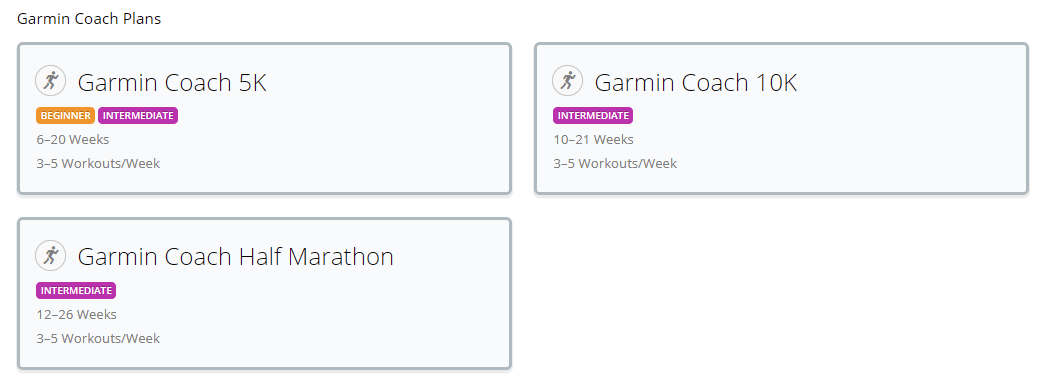This screenshot has width=1044, height=383.
Task: Click the 10–21 Weeks text in 10K card
Action: 593,139
